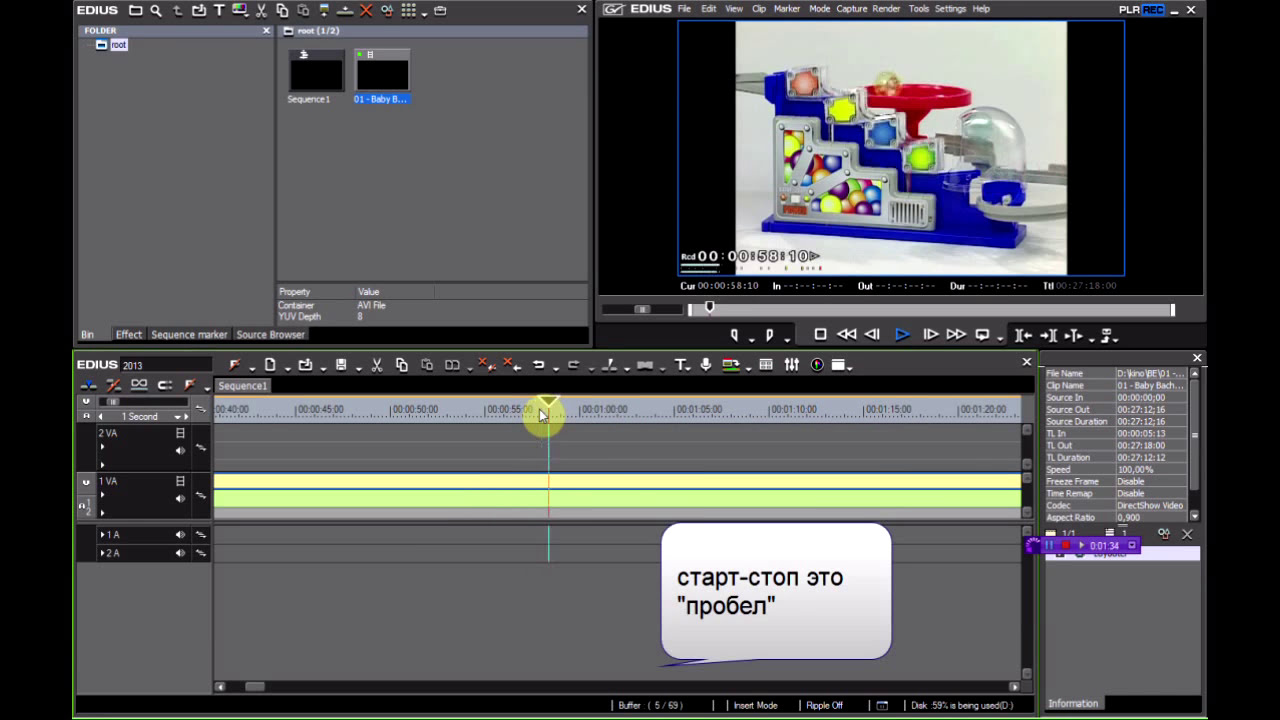Screen dimensions: 1280x720
Task: Click the Copy icon on timeline toolbar
Action: (401, 365)
